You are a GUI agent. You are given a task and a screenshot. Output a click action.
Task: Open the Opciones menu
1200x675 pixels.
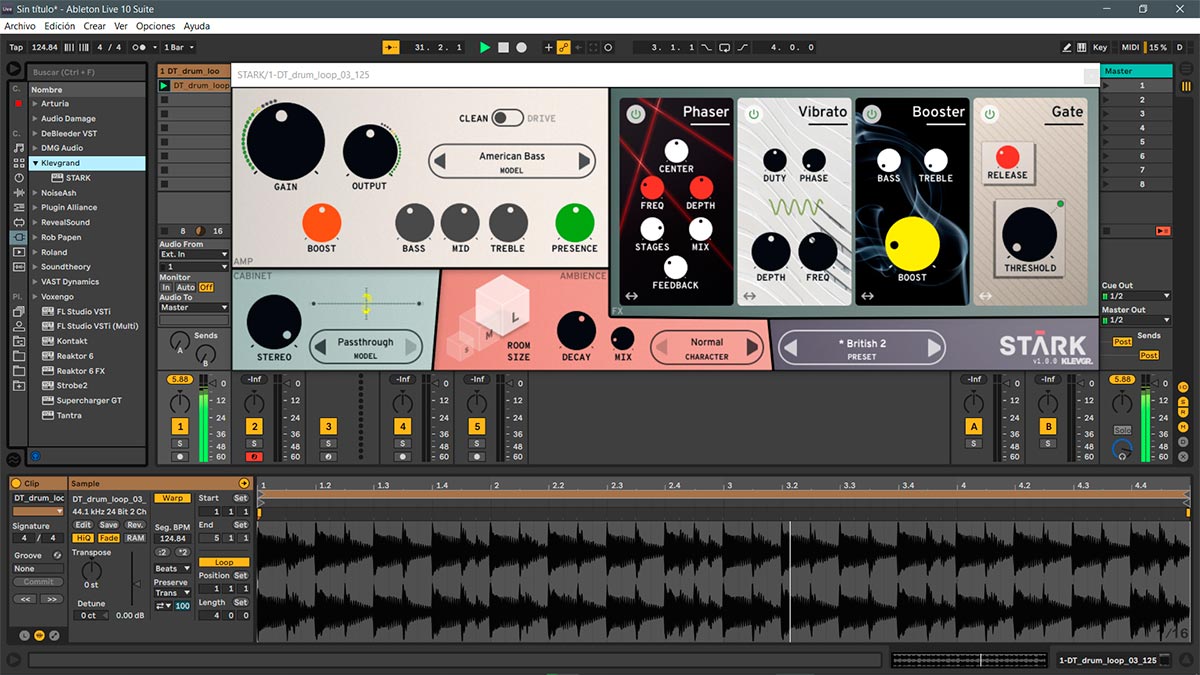(155, 26)
